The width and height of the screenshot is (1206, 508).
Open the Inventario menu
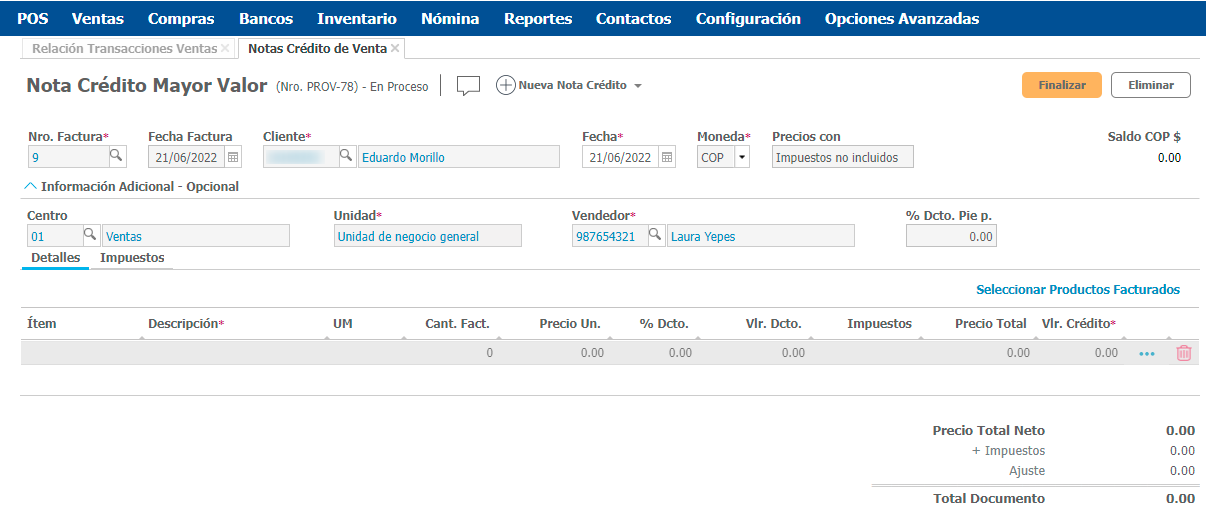[356, 19]
